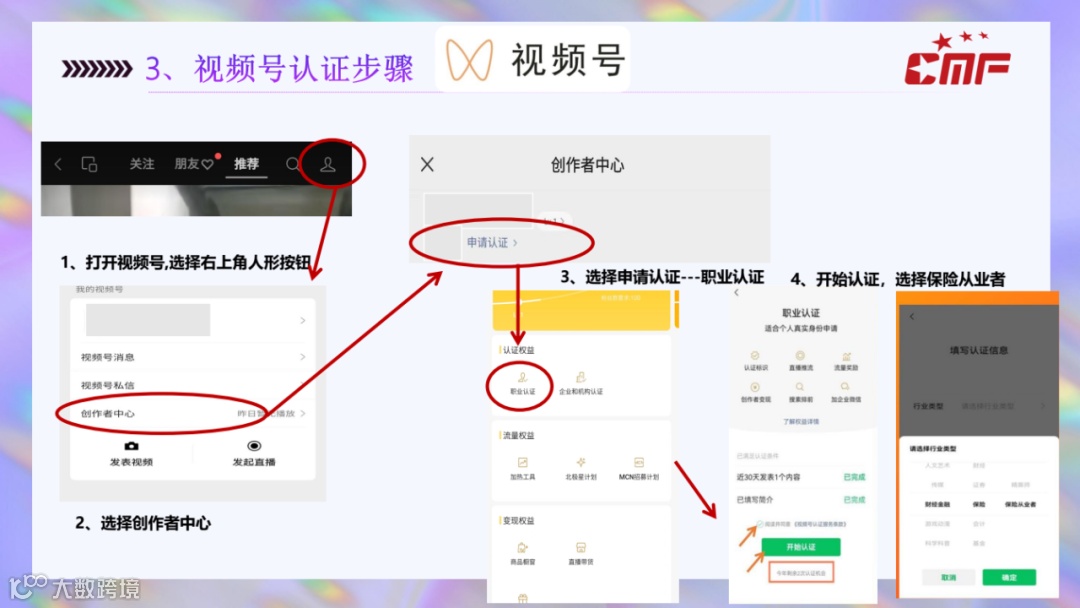This screenshot has height=608, width=1080.
Task: Tap the 变现权益 section heading
Action: [518, 521]
